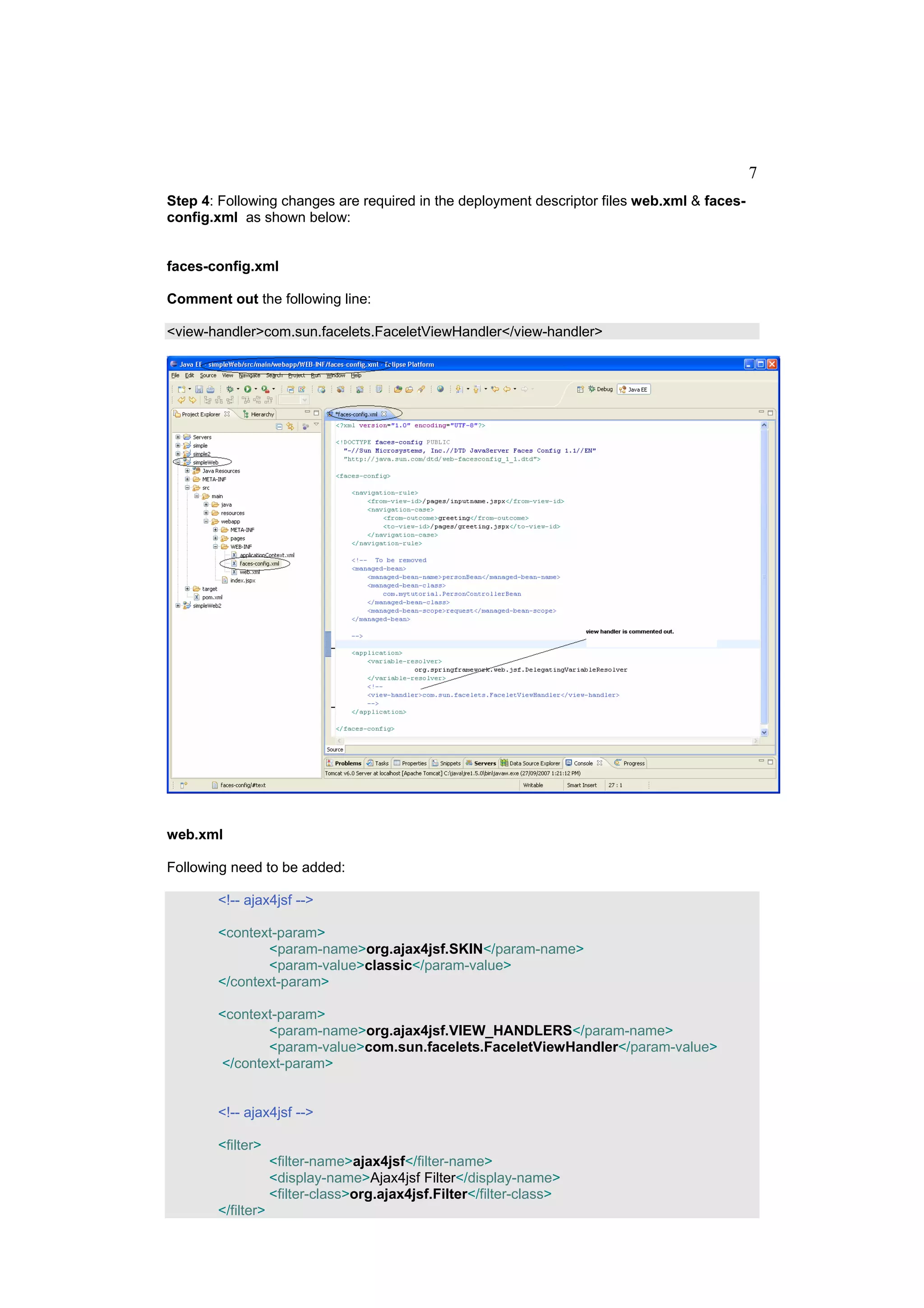Click Collapse All in Project Explorer
The height and width of the screenshot is (1308, 924).
point(279,427)
